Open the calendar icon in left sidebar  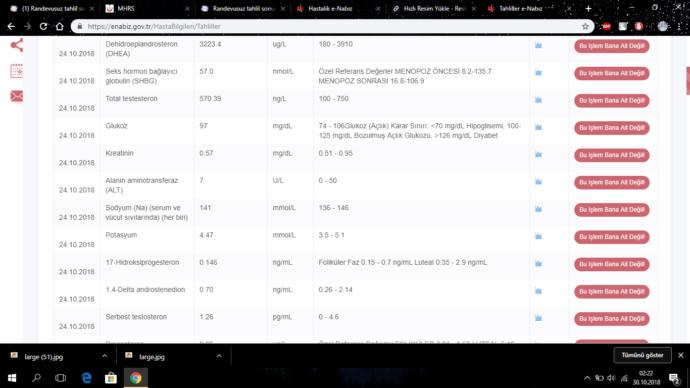17,71
